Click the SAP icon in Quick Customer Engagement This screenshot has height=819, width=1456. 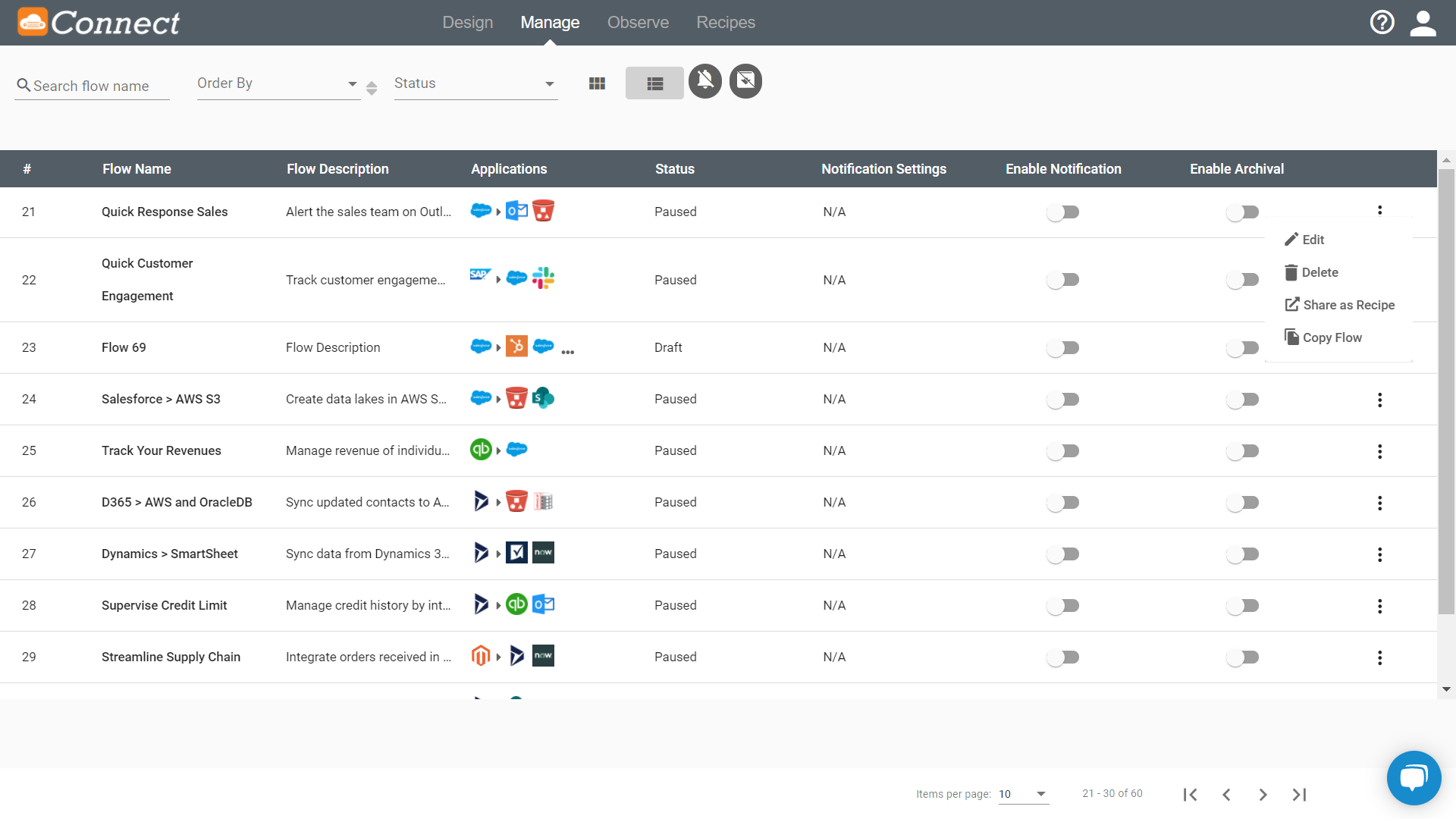(x=480, y=275)
